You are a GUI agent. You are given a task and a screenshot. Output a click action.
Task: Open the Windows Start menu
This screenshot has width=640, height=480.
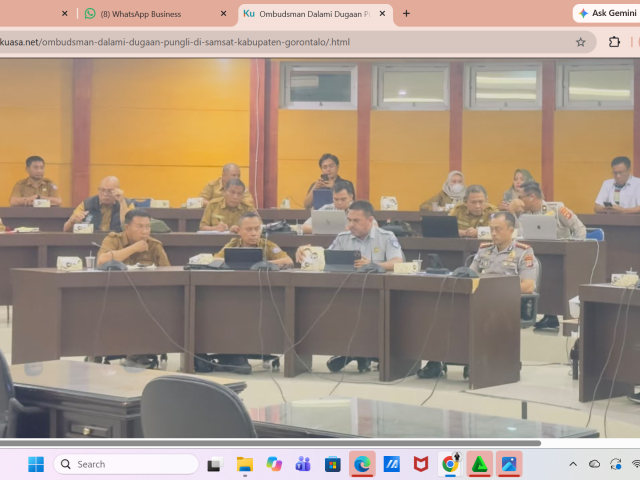36,464
